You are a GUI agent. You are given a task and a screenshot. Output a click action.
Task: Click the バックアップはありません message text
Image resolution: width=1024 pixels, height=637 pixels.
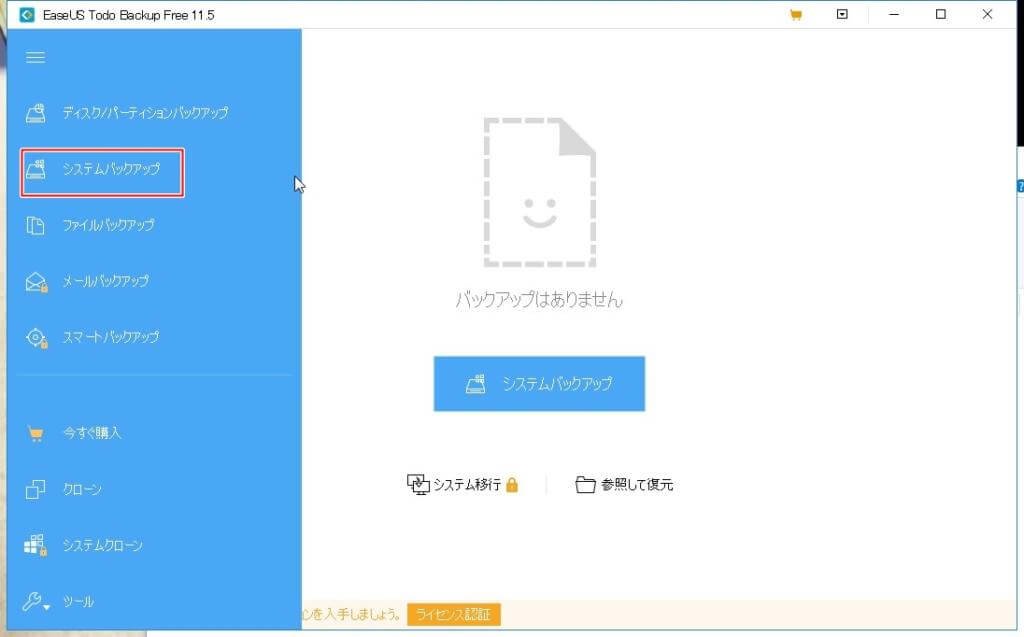tap(539, 300)
